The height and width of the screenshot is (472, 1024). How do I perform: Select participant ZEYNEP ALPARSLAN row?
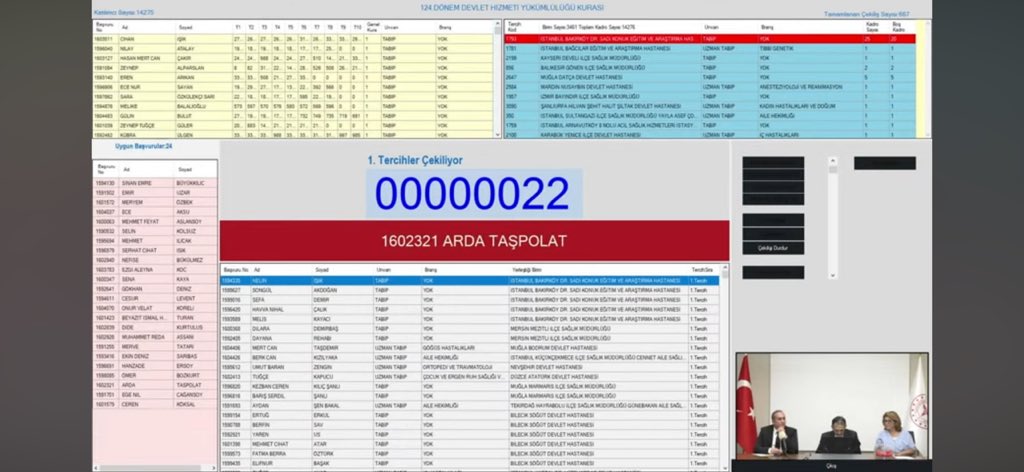[293, 68]
